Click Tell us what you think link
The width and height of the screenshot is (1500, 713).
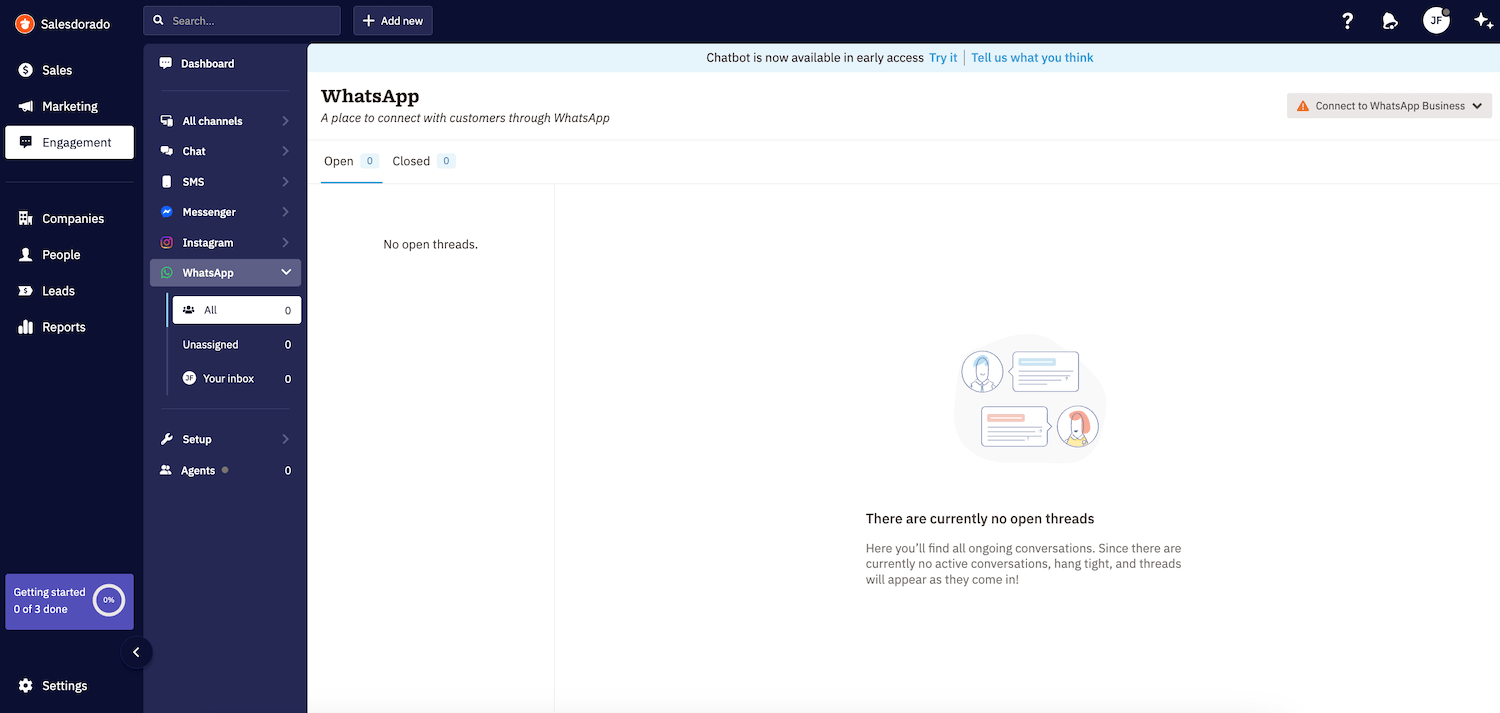click(1032, 58)
